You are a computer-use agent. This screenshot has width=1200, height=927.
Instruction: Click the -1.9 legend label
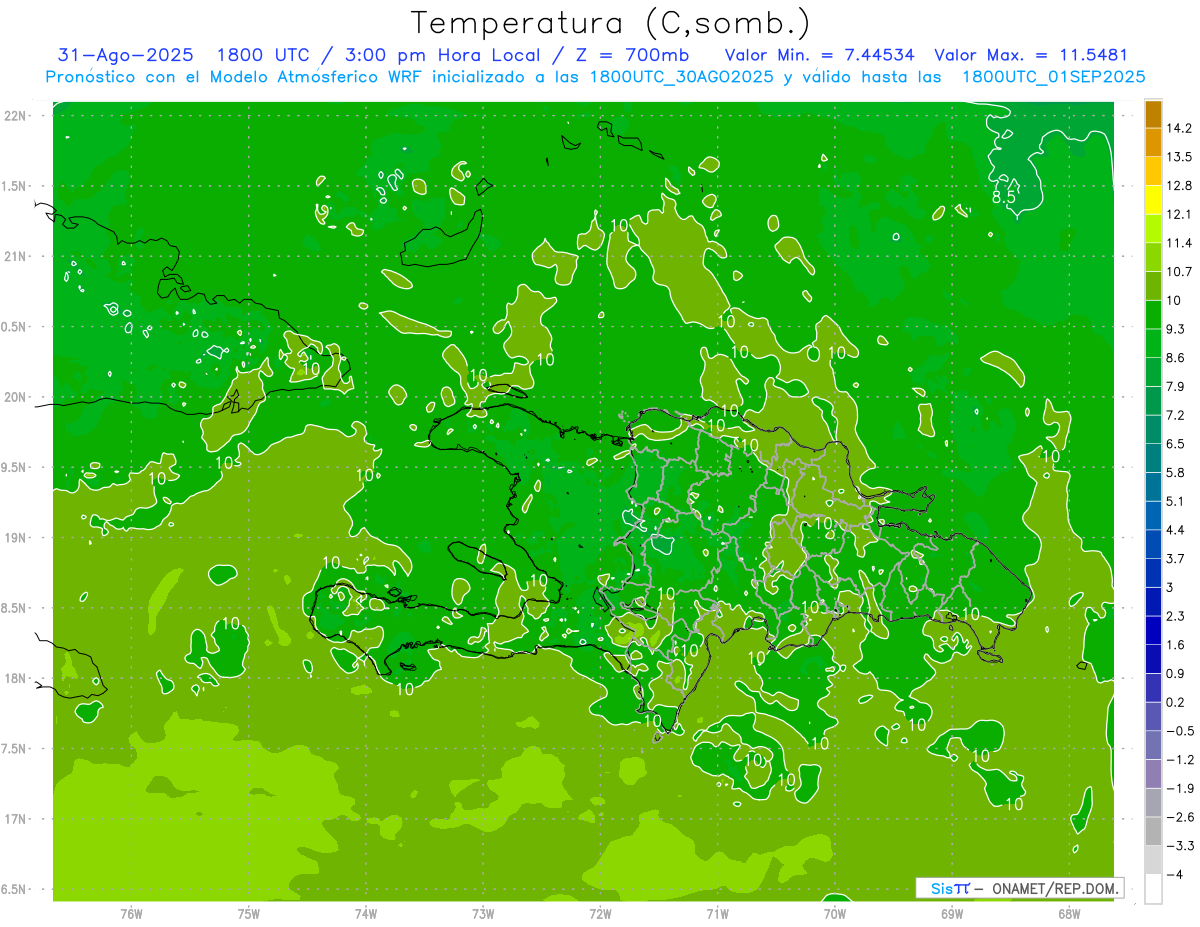point(1181,788)
